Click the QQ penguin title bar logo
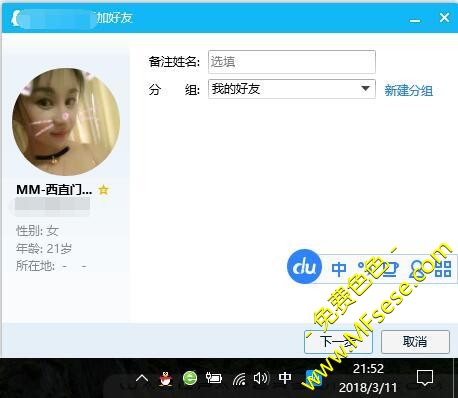The width and height of the screenshot is (458, 398). coord(16,18)
